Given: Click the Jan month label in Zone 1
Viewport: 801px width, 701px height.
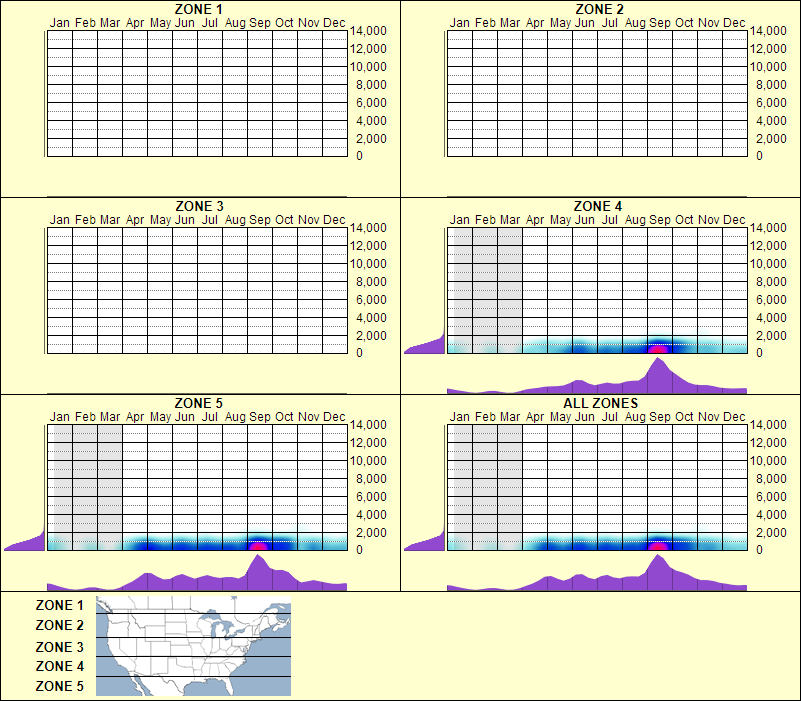Looking at the screenshot, I should pos(59,23).
